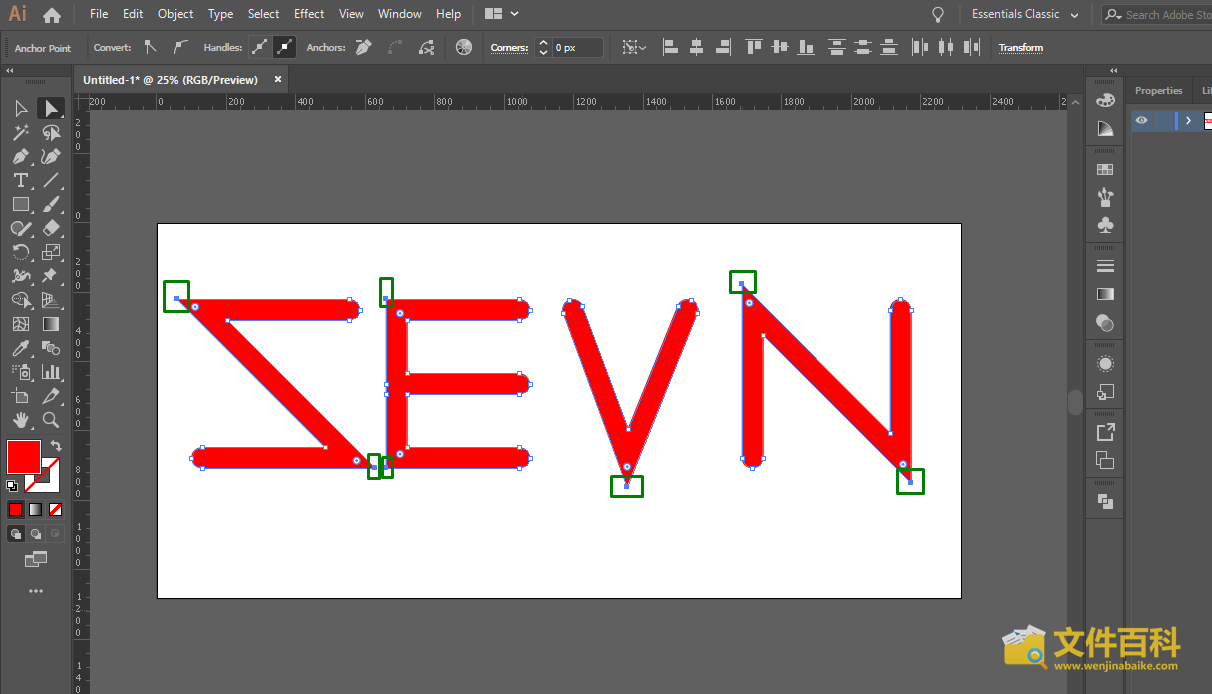
Task: Pick the Eyedropper tool
Action: (x=20, y=348)
